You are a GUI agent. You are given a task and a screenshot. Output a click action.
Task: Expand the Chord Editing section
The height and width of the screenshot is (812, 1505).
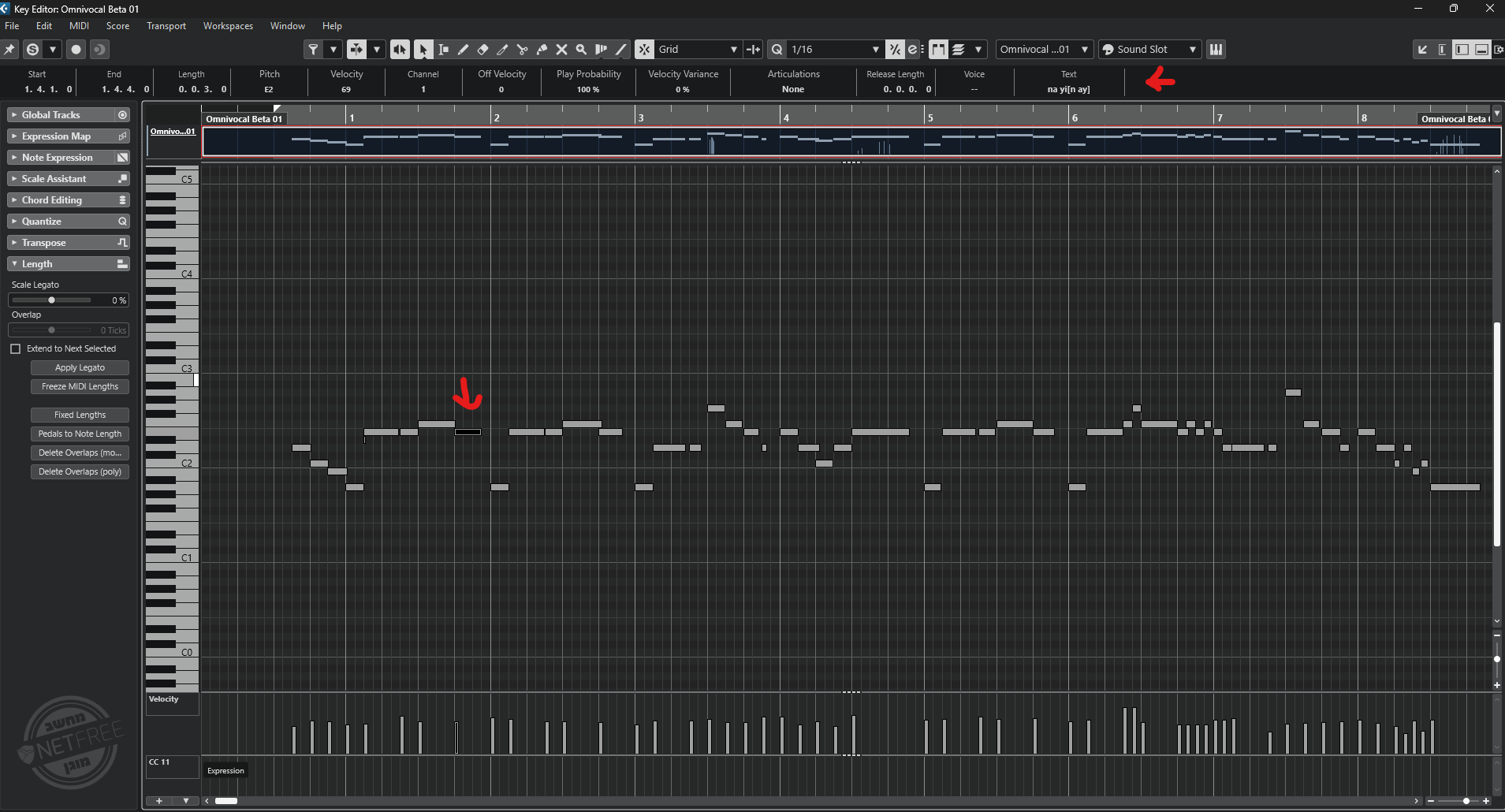(68, 200)
